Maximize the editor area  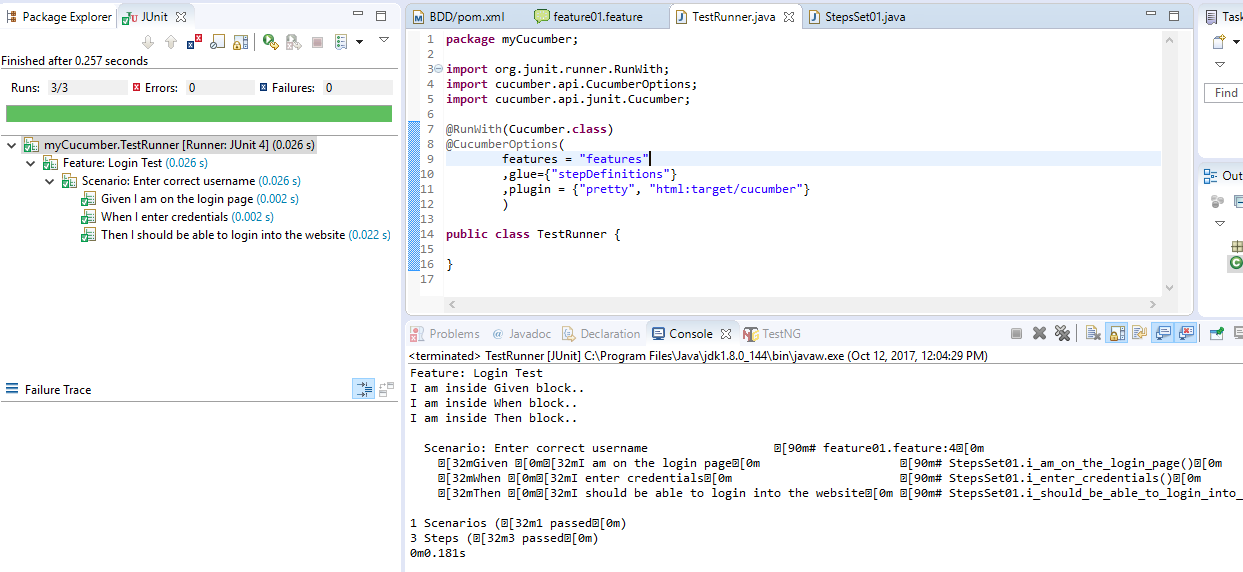(1175, 15)
